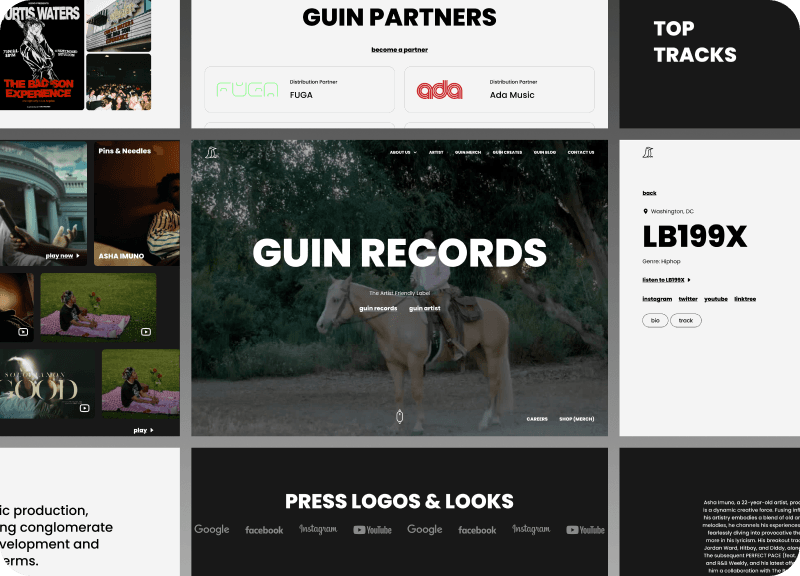Viewport: 800px width, 576px height.
Task: Click the green FUGA logo
Action: click(x=247, y=90)
